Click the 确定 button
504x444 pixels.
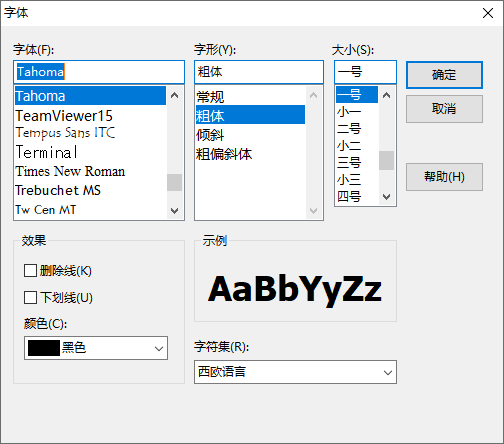(444, 75)
